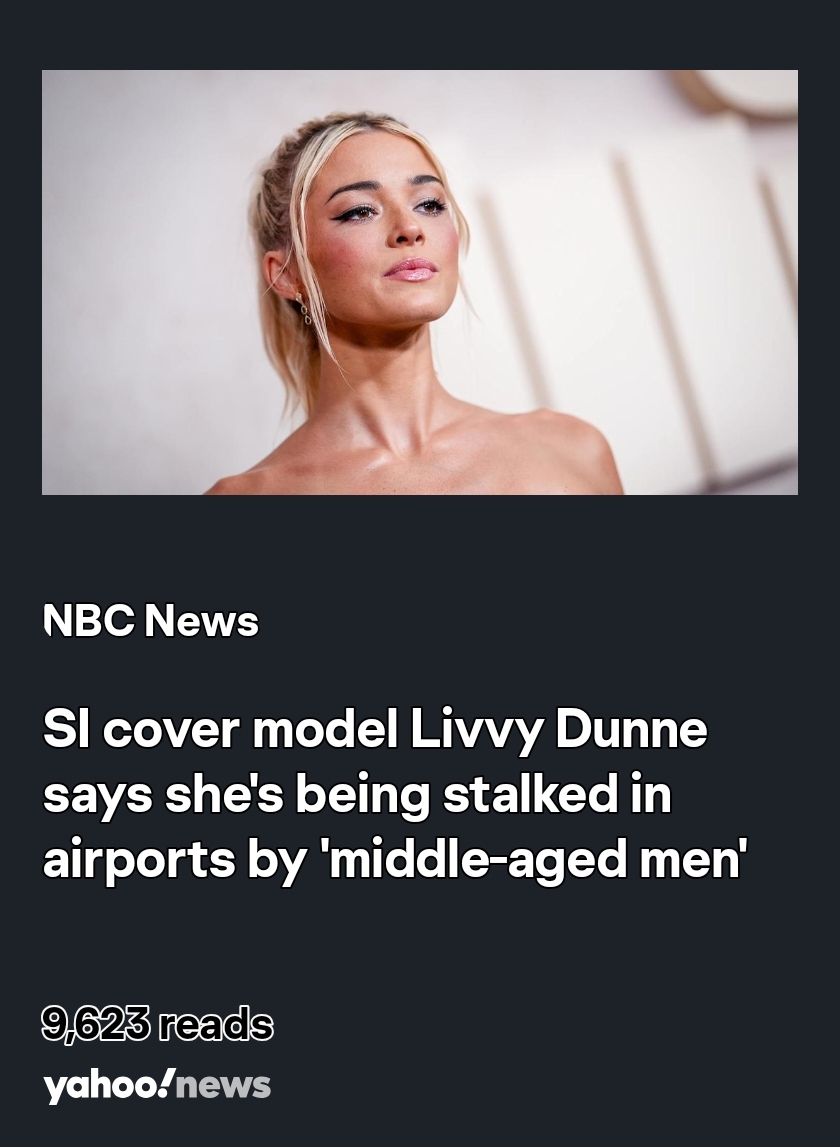Click the NBC News source label
The width and height of the screenshot is (840, 1147).
[x=151, y=621]
